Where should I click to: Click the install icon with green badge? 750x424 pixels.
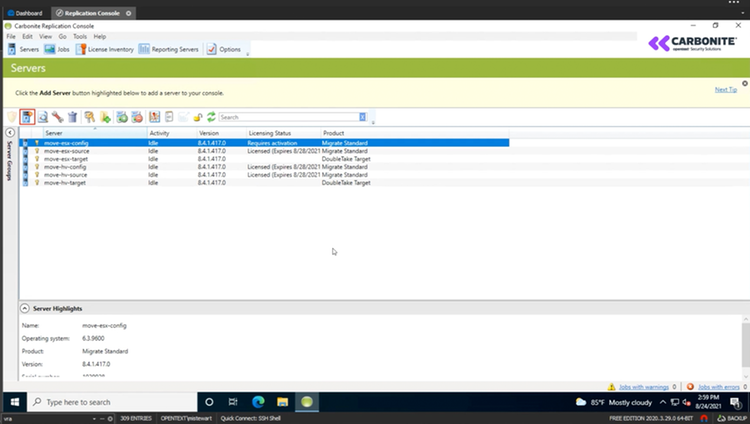pyautogui.click(x=122, y=117)
